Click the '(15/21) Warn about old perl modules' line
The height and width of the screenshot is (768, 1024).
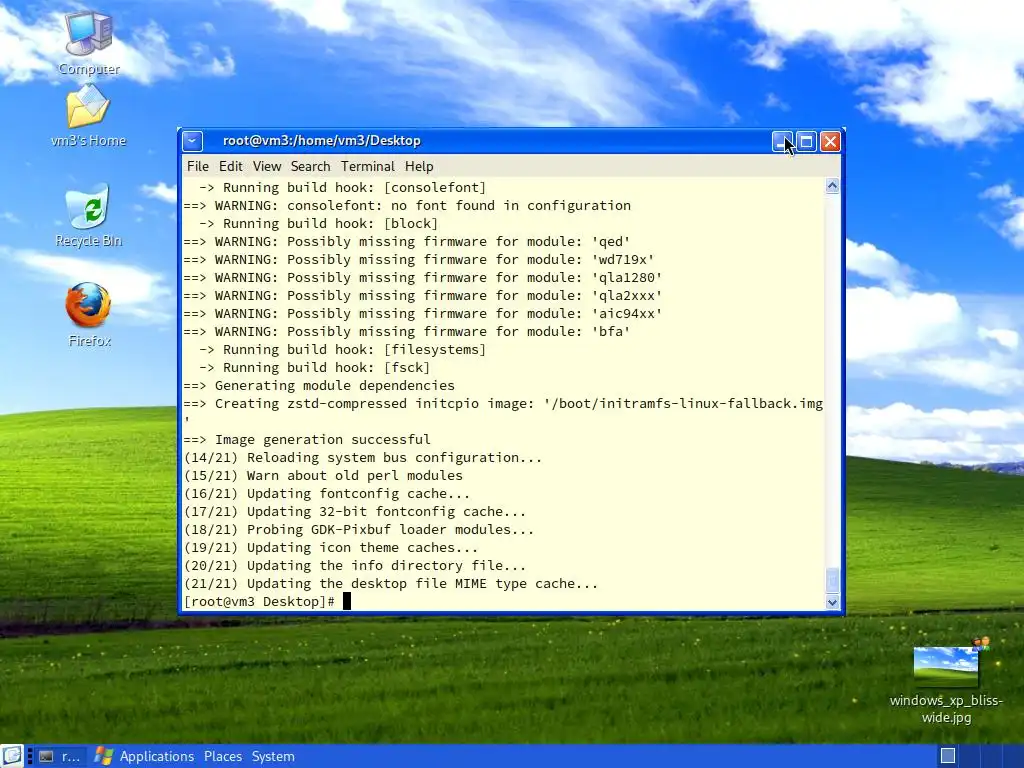pos(323,475)
